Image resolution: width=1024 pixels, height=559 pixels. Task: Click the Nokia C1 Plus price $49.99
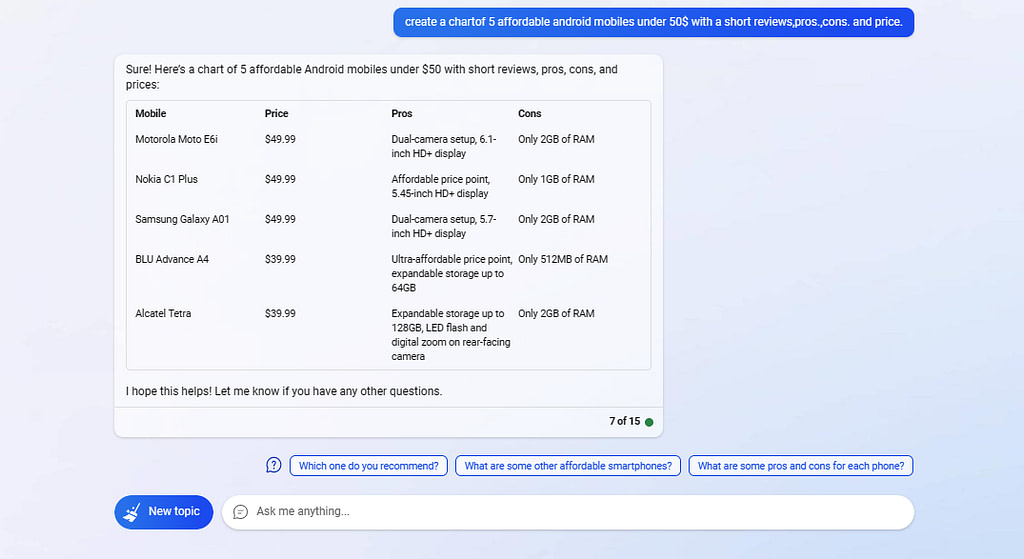[x=280, y=179]
